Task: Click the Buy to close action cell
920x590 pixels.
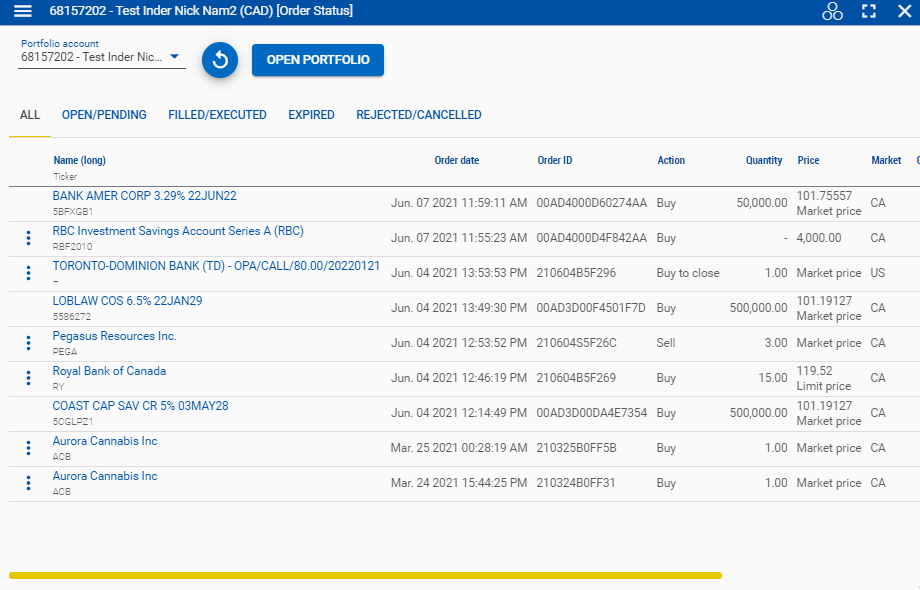Action: point(688,273)
